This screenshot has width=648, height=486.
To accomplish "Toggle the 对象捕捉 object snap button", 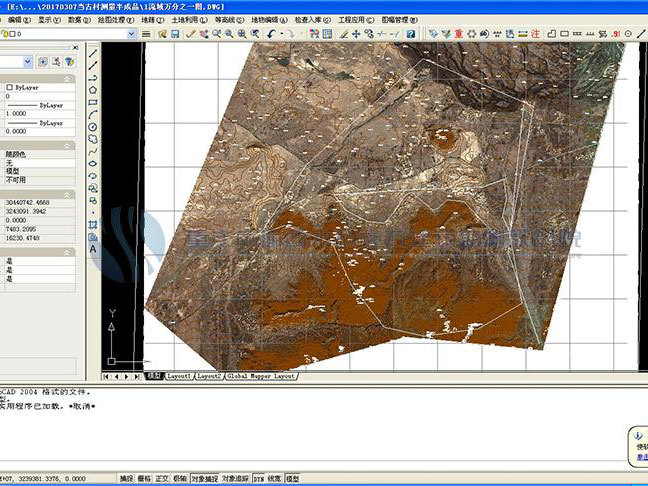I will (x=205, y=479).
